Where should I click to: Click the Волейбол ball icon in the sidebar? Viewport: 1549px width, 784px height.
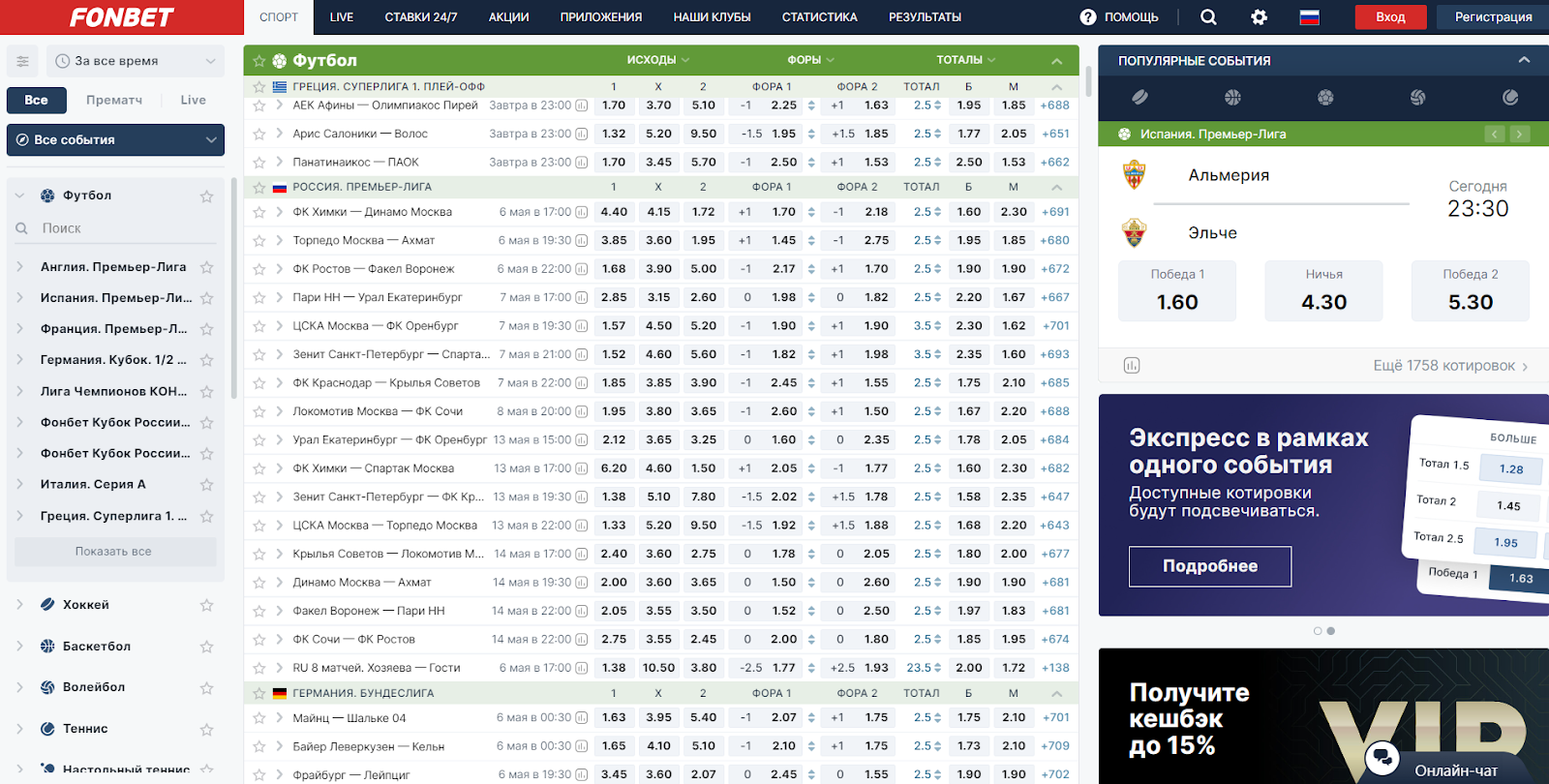47,687
